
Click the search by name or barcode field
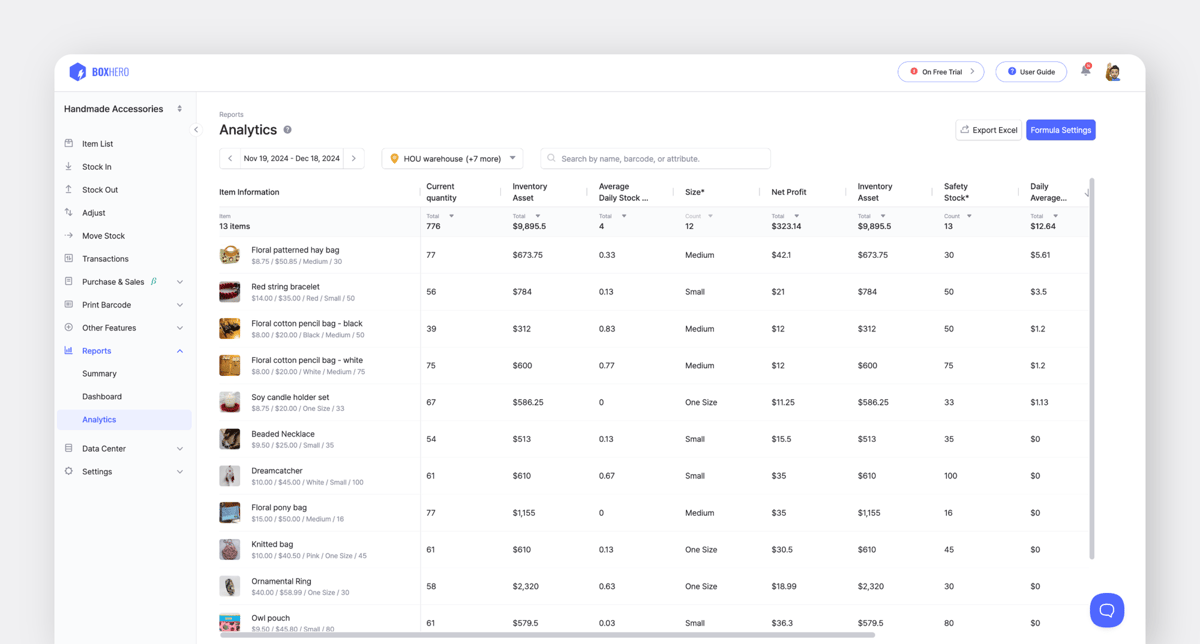point(655,158)
